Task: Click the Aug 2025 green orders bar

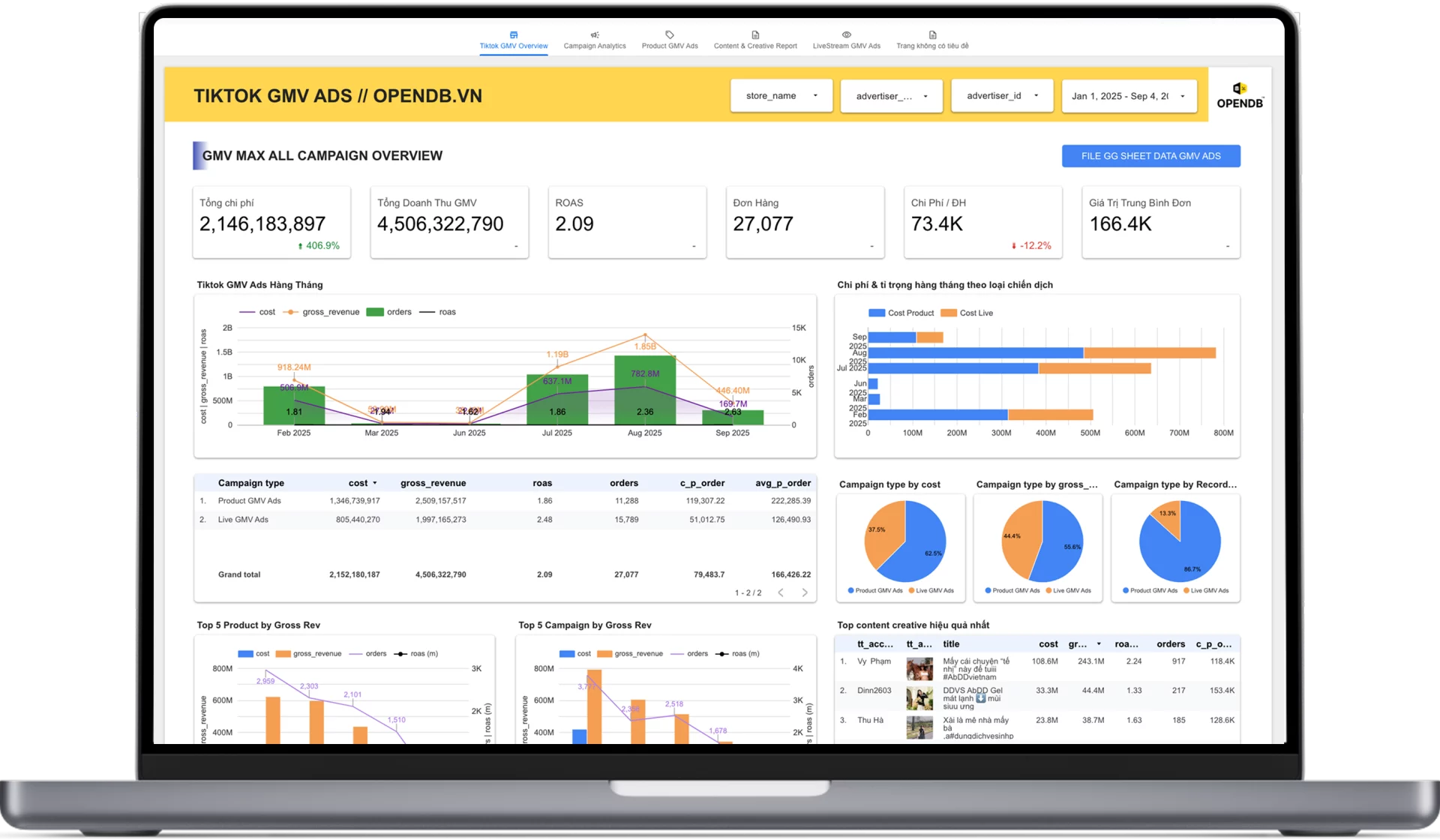Action: click(645, 390)
